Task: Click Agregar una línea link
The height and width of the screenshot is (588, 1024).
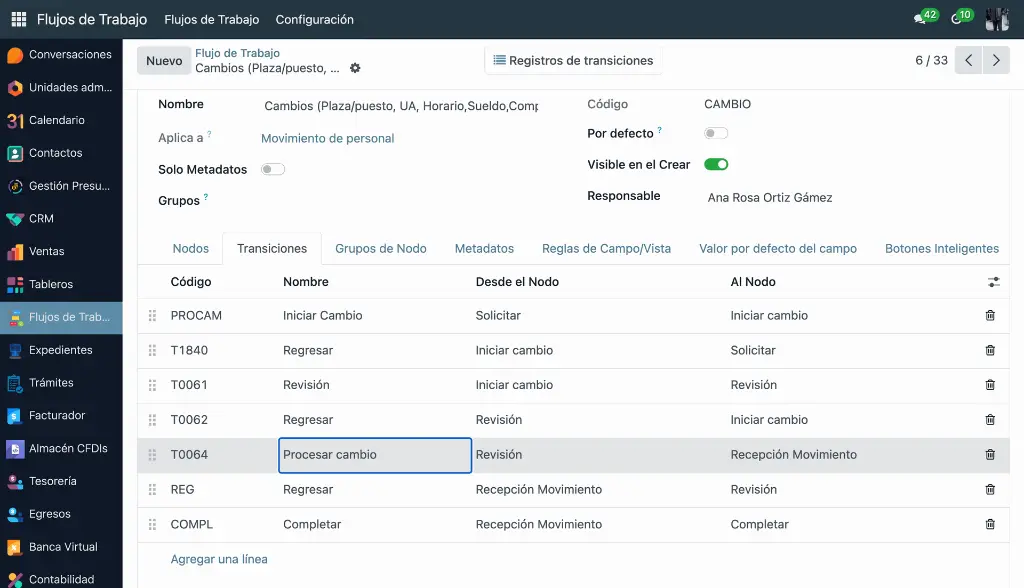Action: point(219,559)
